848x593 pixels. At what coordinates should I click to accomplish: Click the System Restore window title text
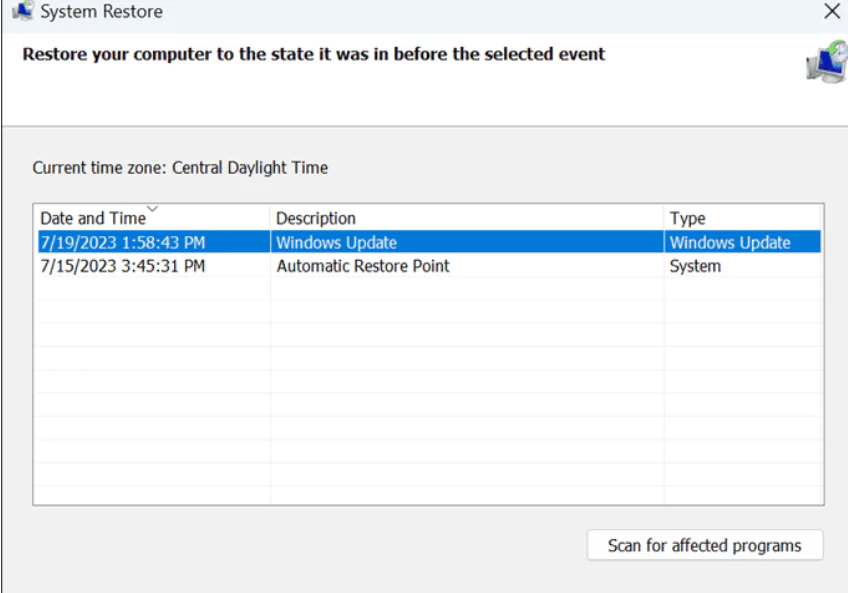tap(101, 12)
